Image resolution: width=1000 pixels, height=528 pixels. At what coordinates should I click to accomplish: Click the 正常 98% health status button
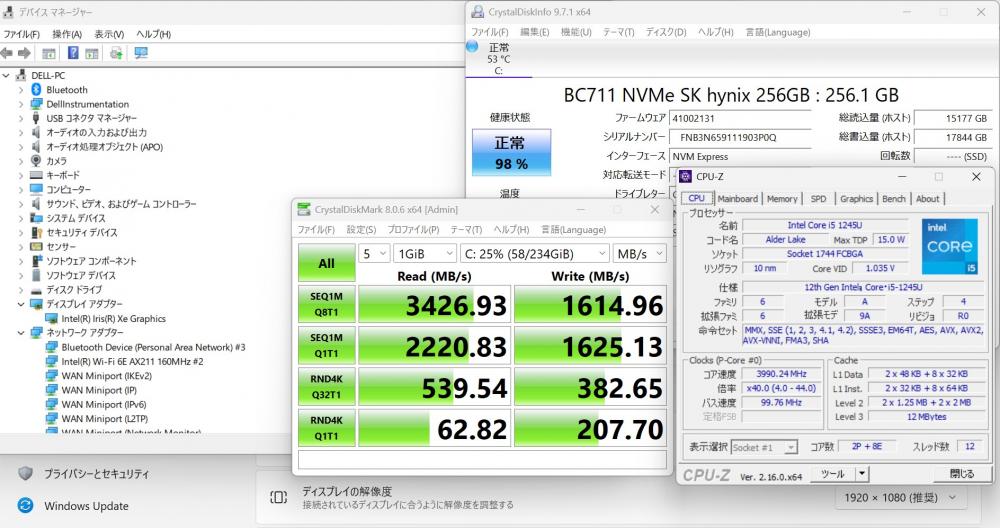pos(511,152)
